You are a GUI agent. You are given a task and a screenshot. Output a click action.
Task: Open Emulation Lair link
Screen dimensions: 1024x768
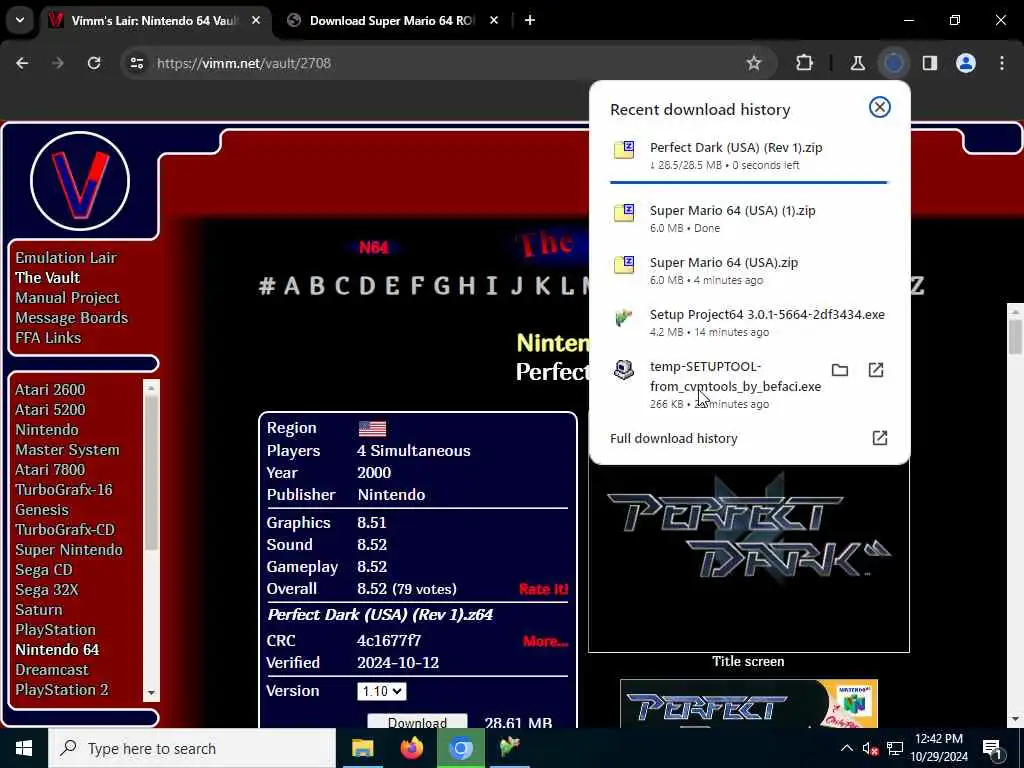point(66,257)
